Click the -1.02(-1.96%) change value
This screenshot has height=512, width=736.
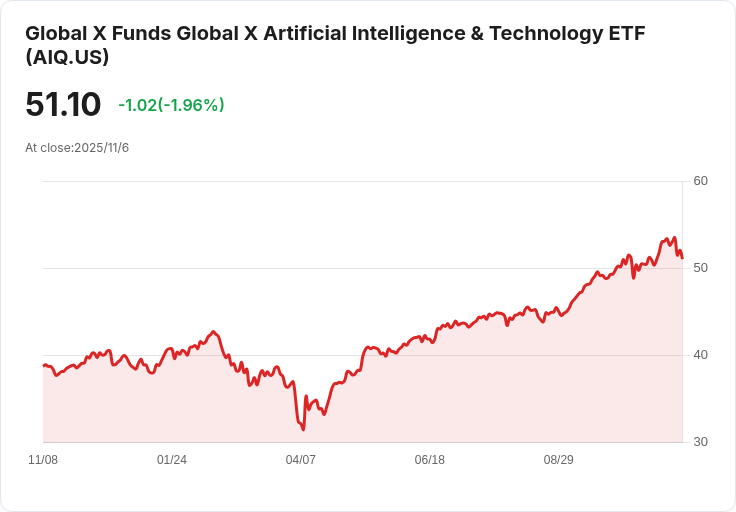click(x=171, y=105)
